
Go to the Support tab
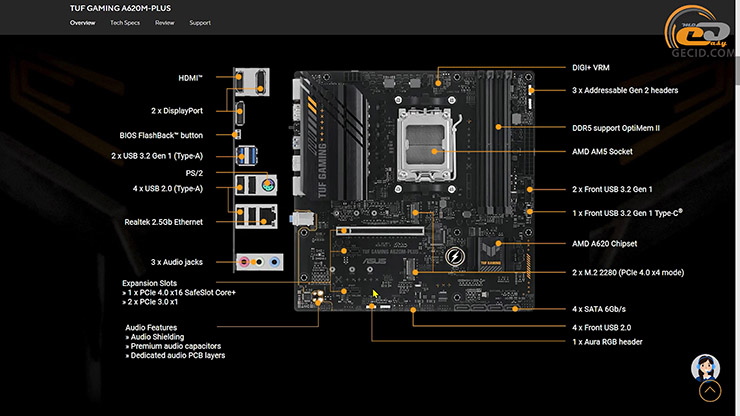200,23
